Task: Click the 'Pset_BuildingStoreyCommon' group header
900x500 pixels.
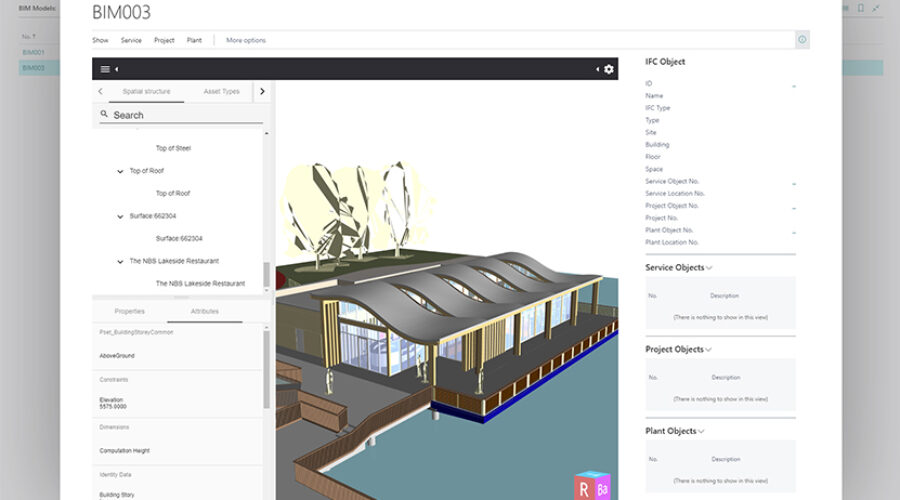Action: point(136,332)
